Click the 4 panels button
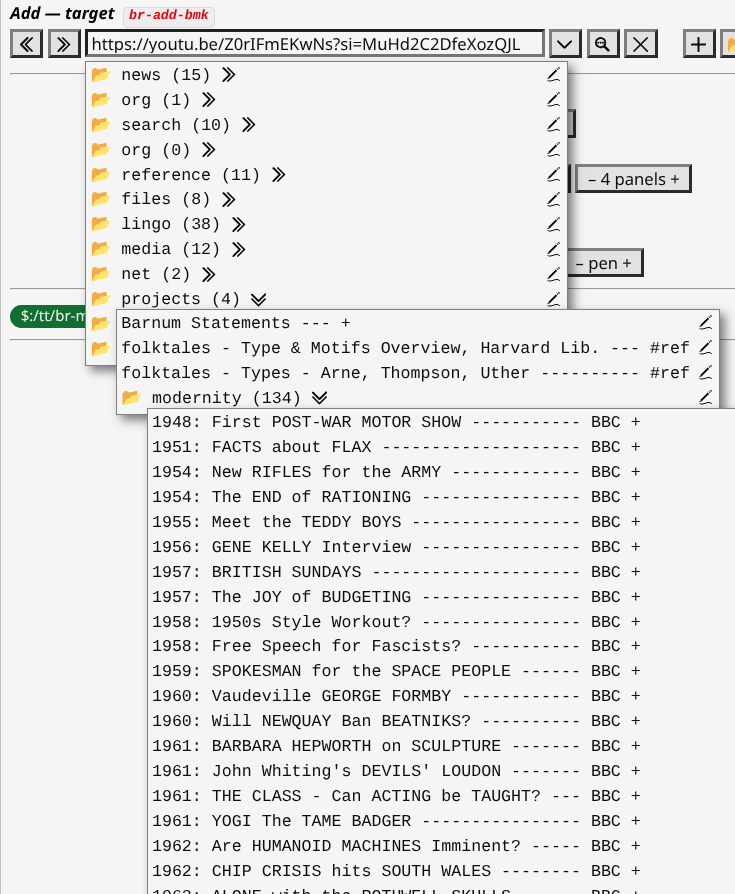The width and height of the screenshot is (735, 894). pyautogui.click(x=633, y=179)
